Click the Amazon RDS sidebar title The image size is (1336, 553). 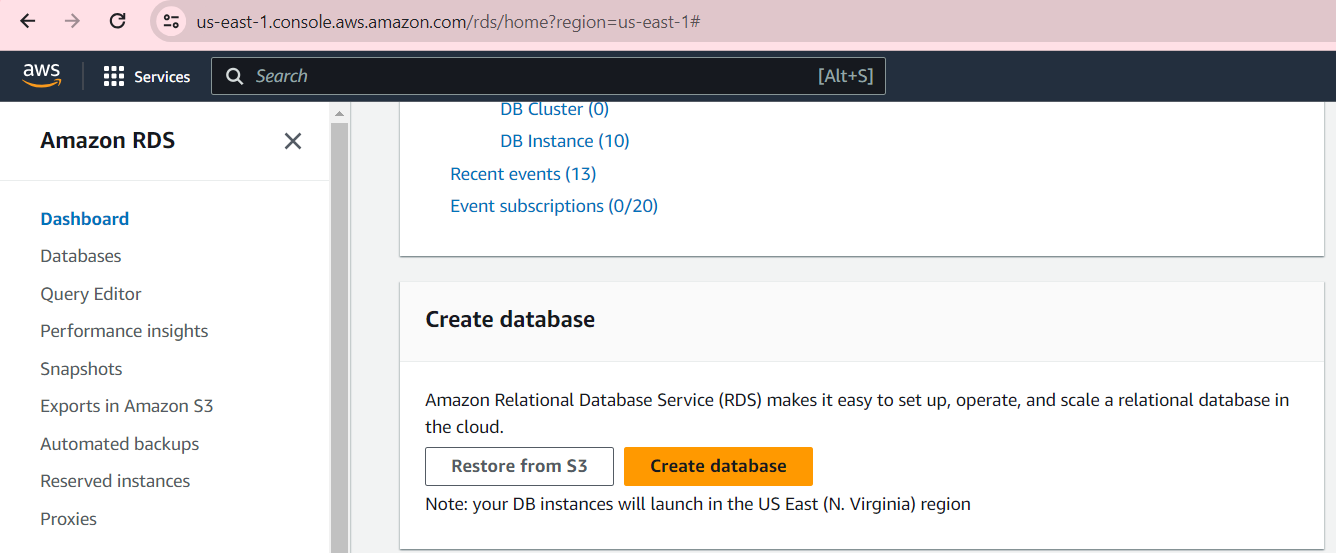(108, 141)
